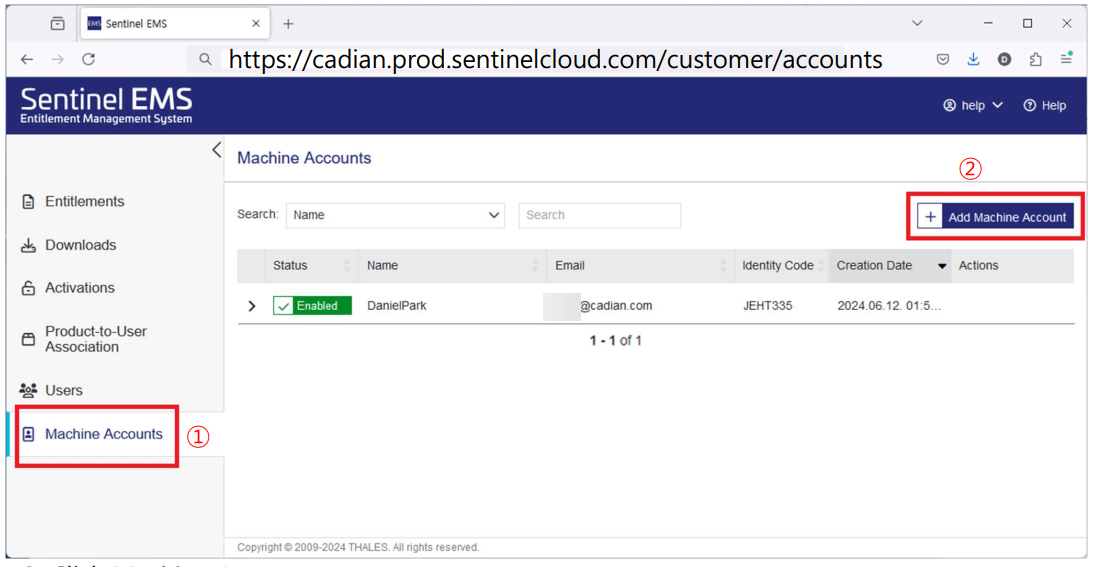
Task: Click the Entitlements document icon
Action: point(29,202)
